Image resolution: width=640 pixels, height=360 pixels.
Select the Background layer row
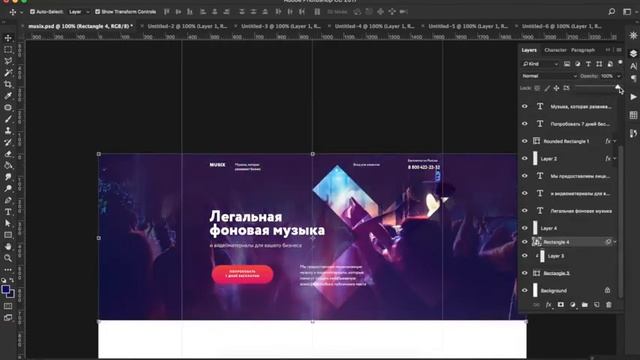pos(569,291)
